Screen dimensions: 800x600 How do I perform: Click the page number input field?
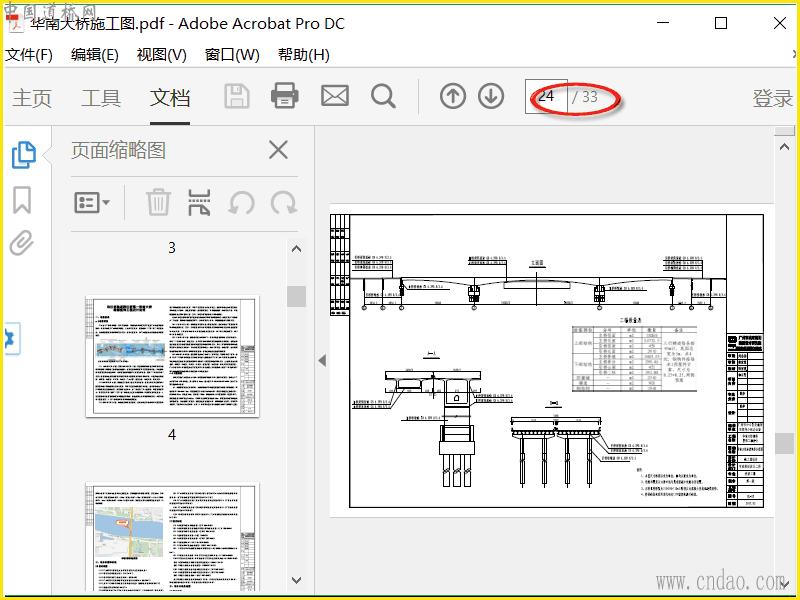546,96
